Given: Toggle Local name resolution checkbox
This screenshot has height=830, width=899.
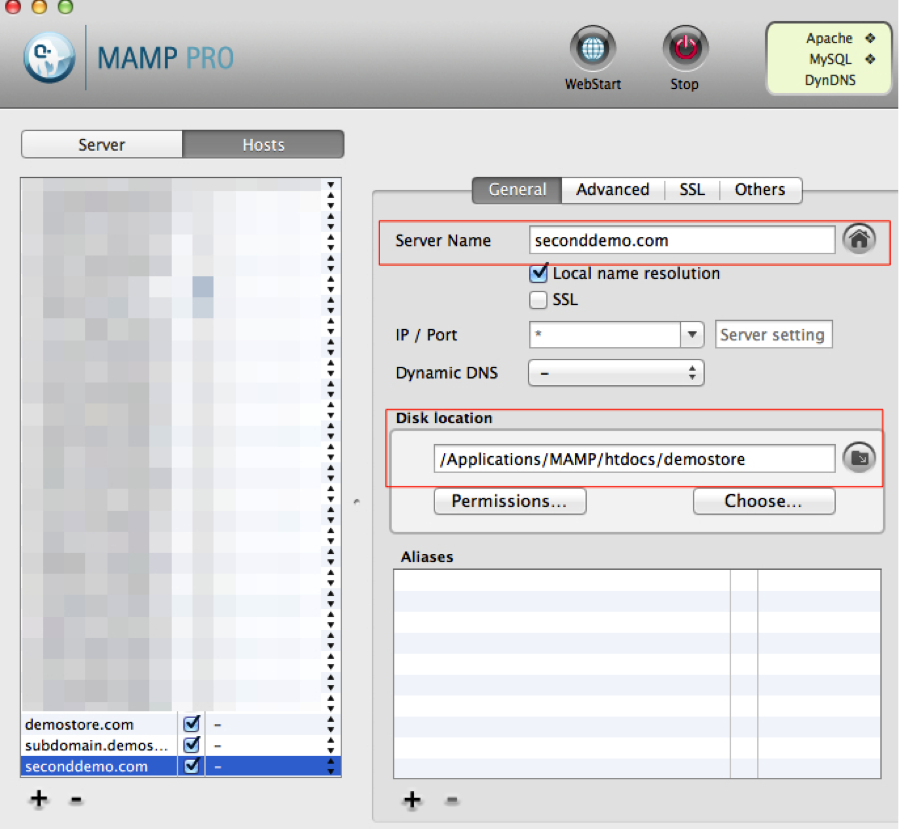Looking at the screenshot, I should (x=538, y=273).
